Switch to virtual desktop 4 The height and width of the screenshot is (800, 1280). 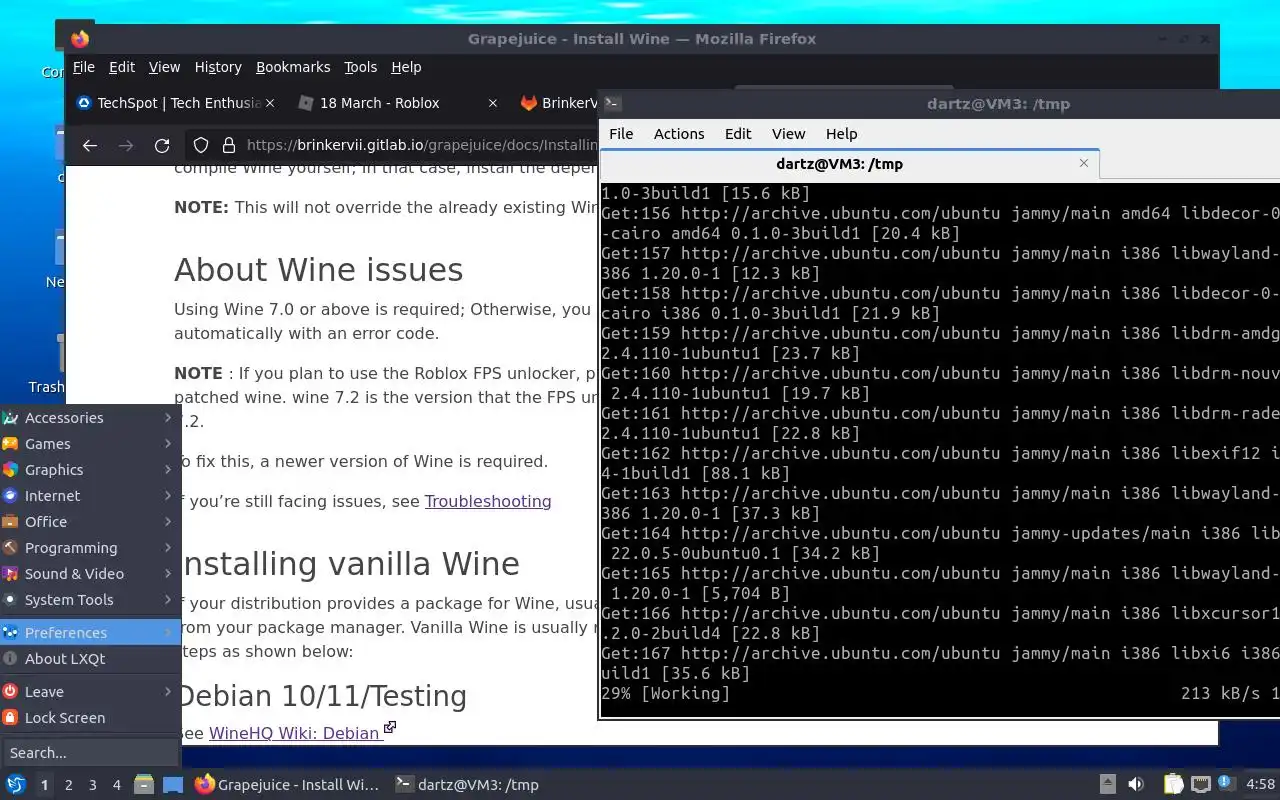pos(116,785)
